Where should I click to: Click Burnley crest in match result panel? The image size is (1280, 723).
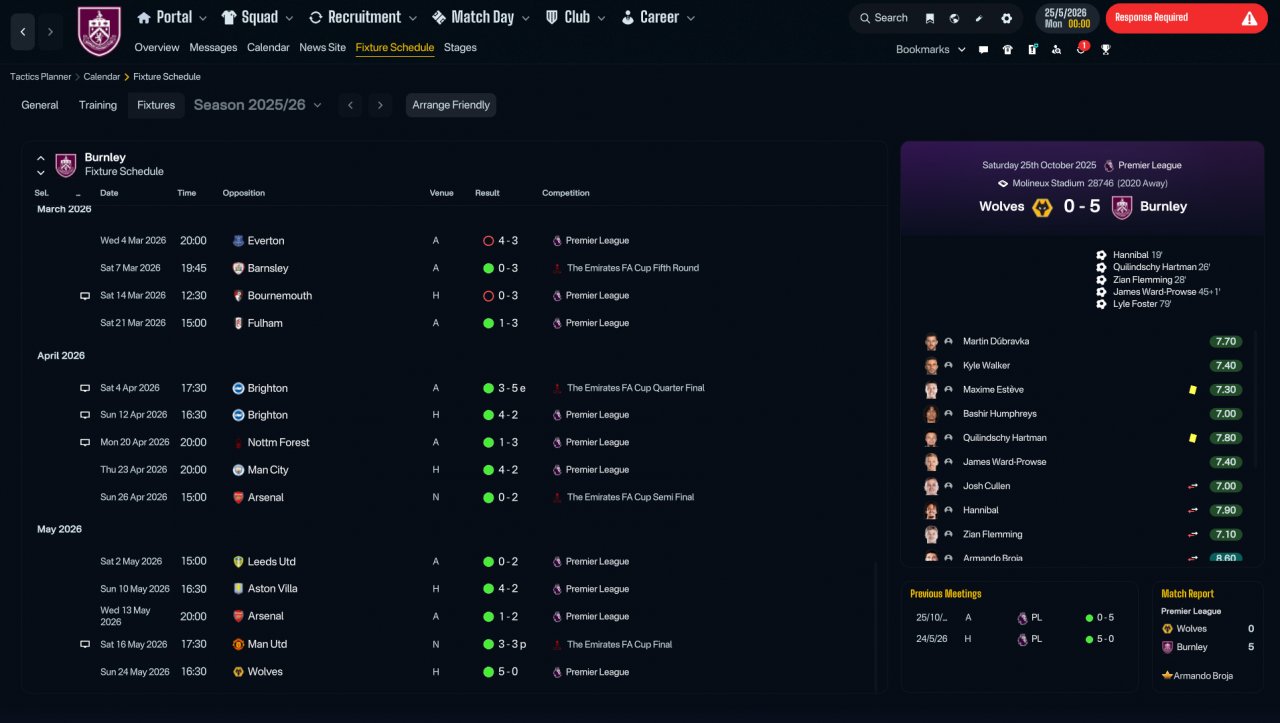[1122, 207]
